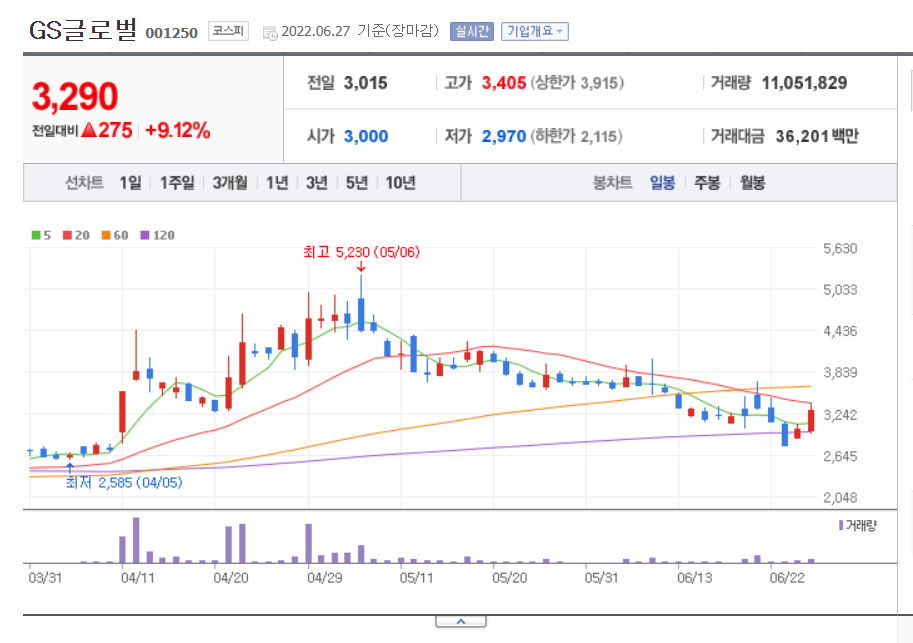
Task: Click the 최저 2,585 (04/05) low marker
Action: click(123, 483)
